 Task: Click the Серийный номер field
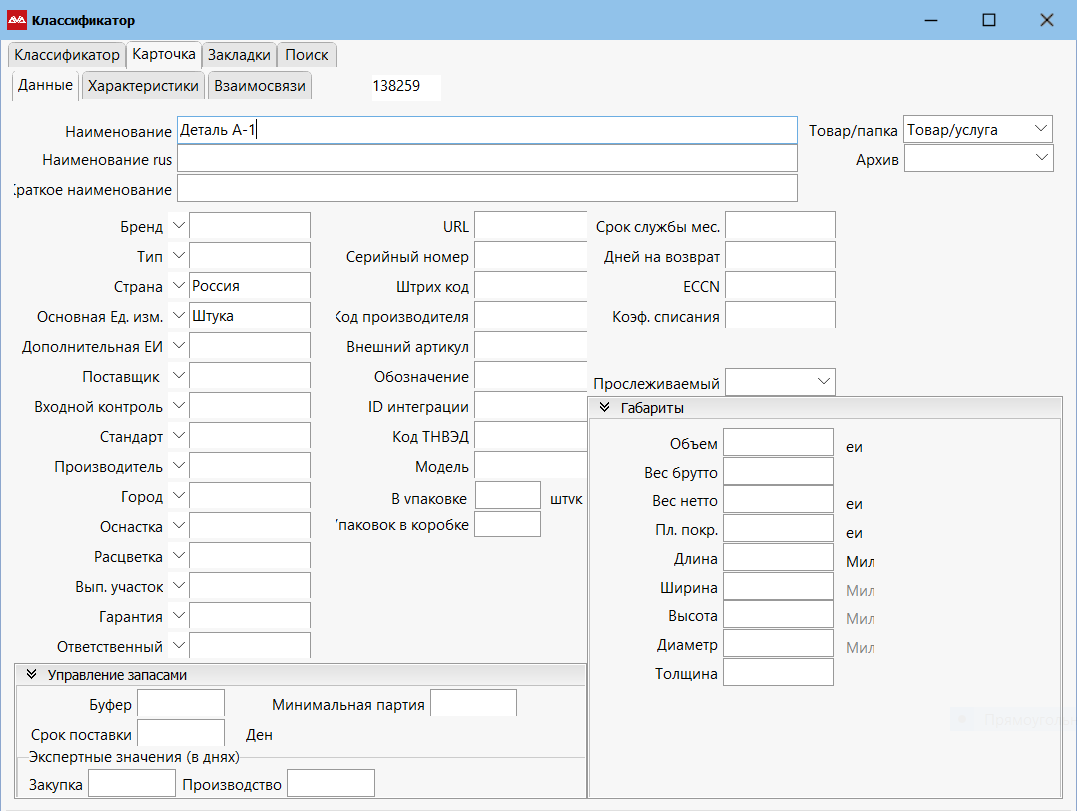click(x=530, y=256)
